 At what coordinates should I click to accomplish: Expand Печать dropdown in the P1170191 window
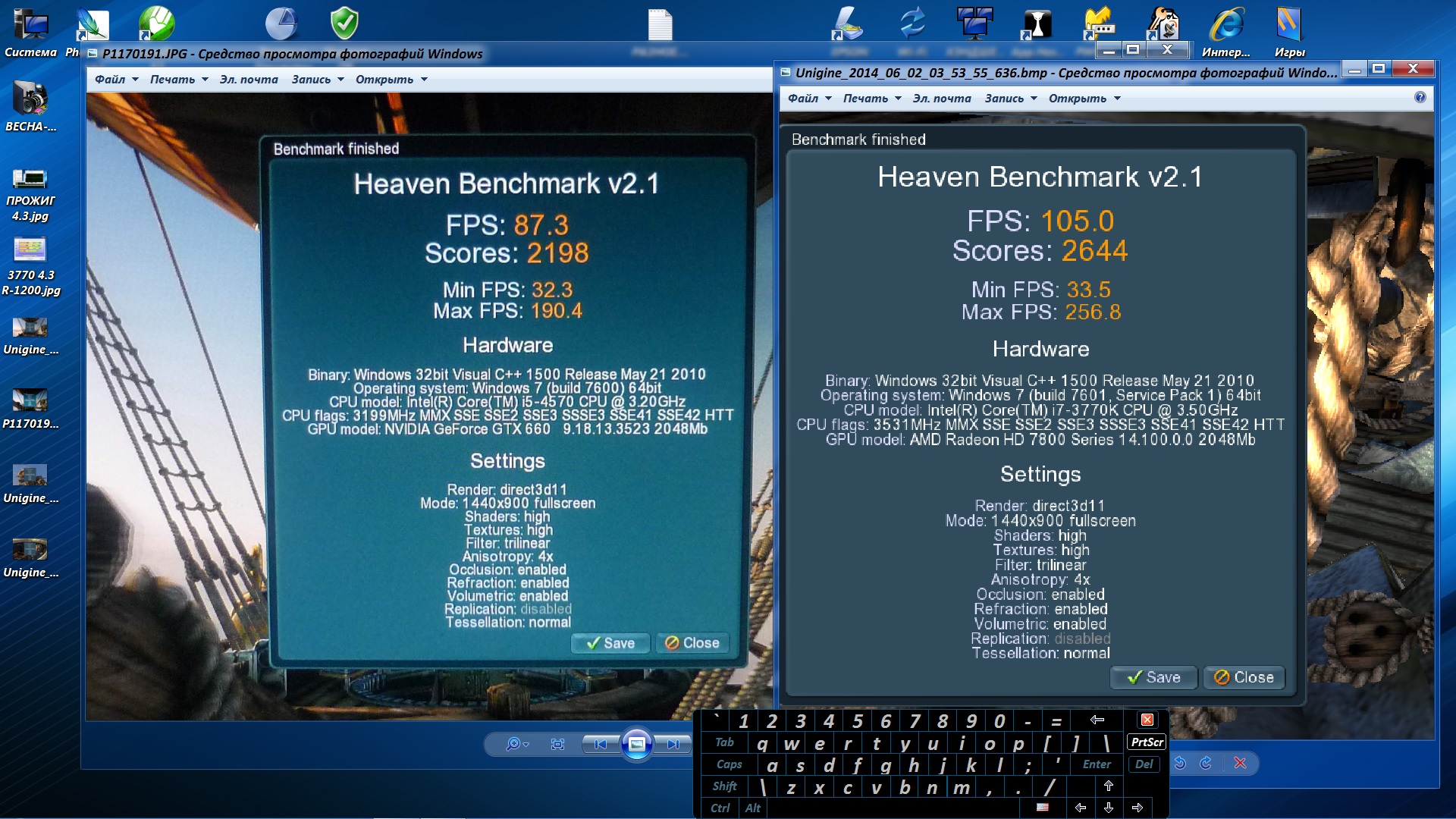pyautogui.click(x=179, y=79)
